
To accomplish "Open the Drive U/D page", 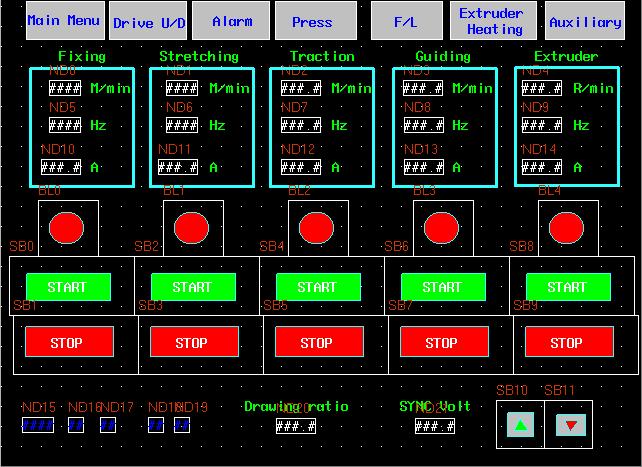I will [x=147, y=21].
